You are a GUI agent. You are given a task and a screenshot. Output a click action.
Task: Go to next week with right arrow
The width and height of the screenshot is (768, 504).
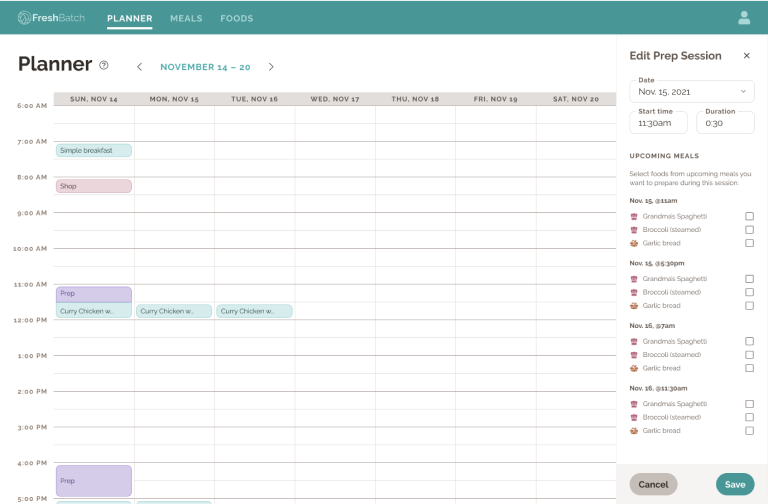click(271, 67)
